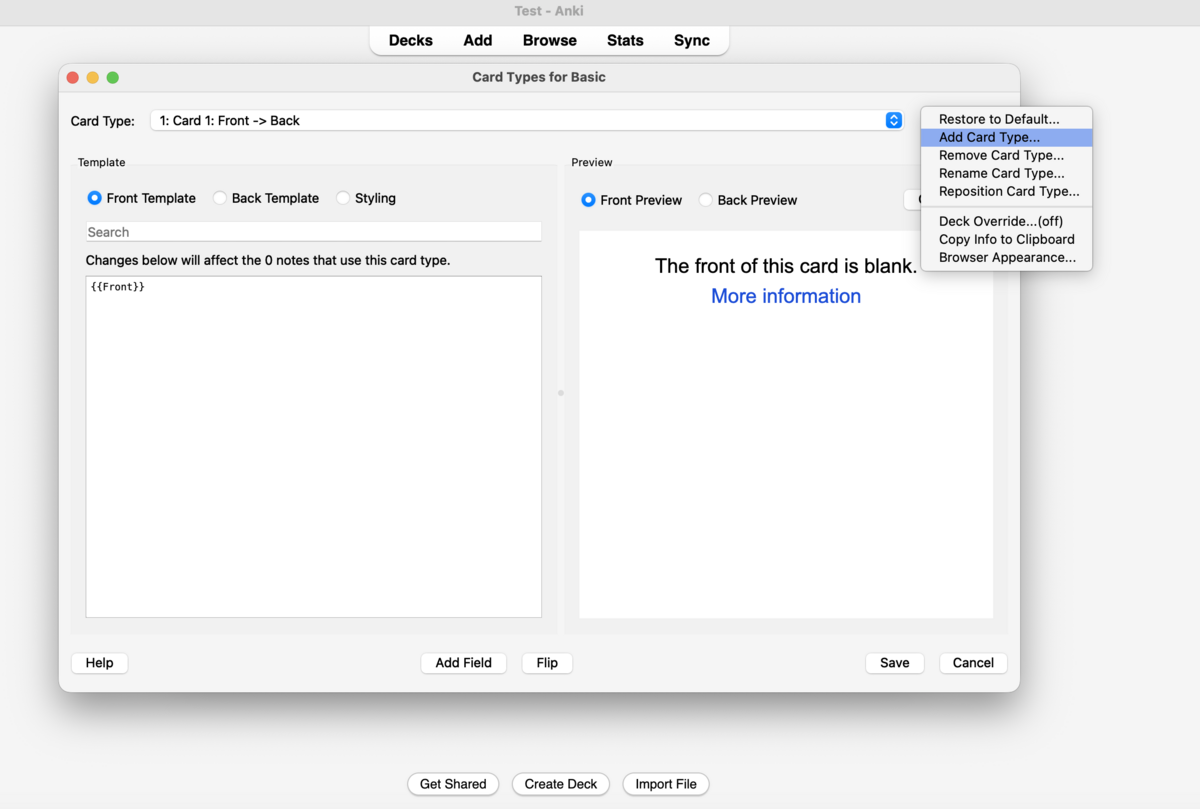
Task: Open Decks in the main Anki window
Action: coord(411,41)
